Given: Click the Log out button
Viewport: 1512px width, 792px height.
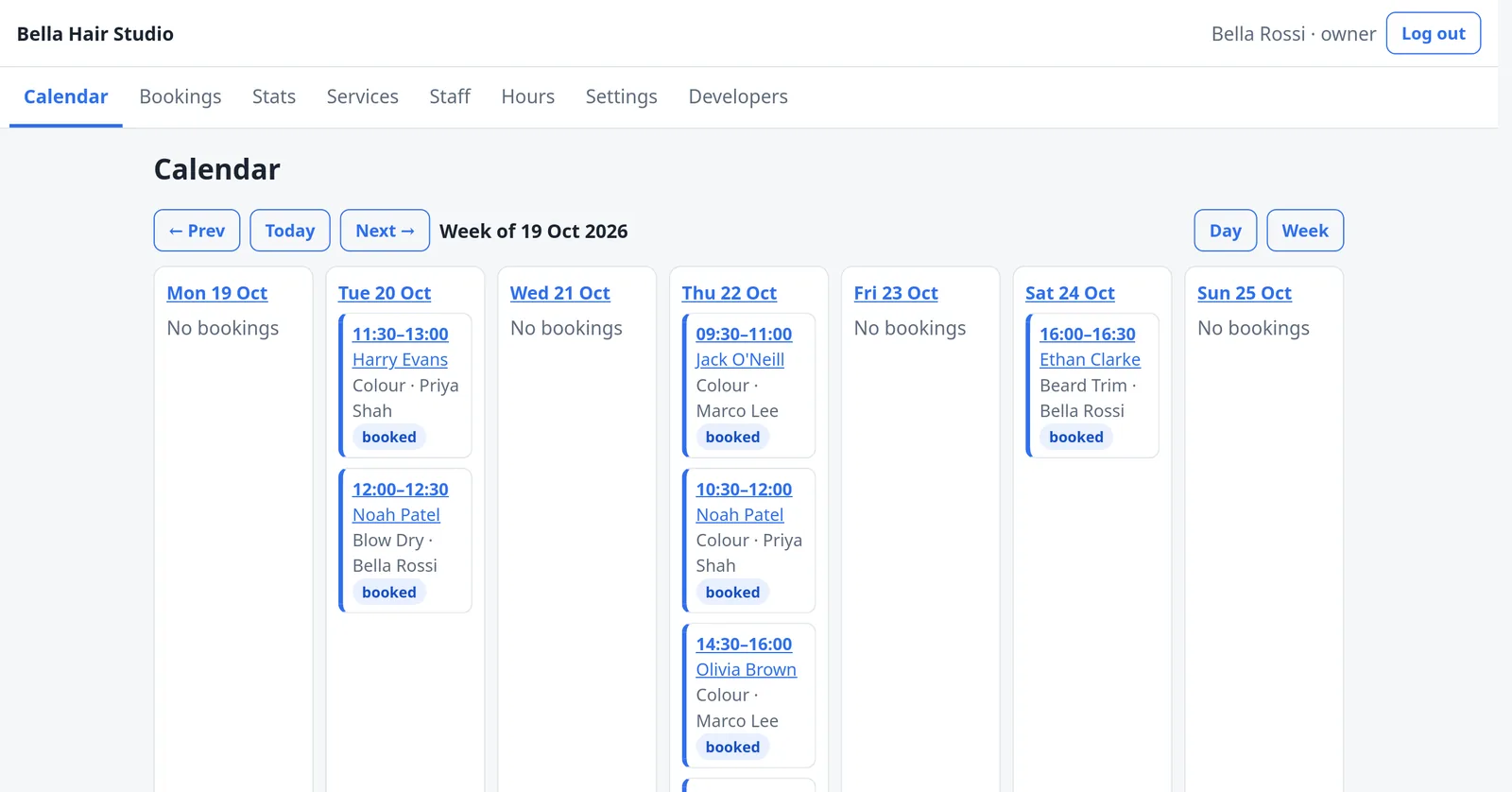Looking at the screenshot, I should pyautogui.click(x=1433, y=33).
